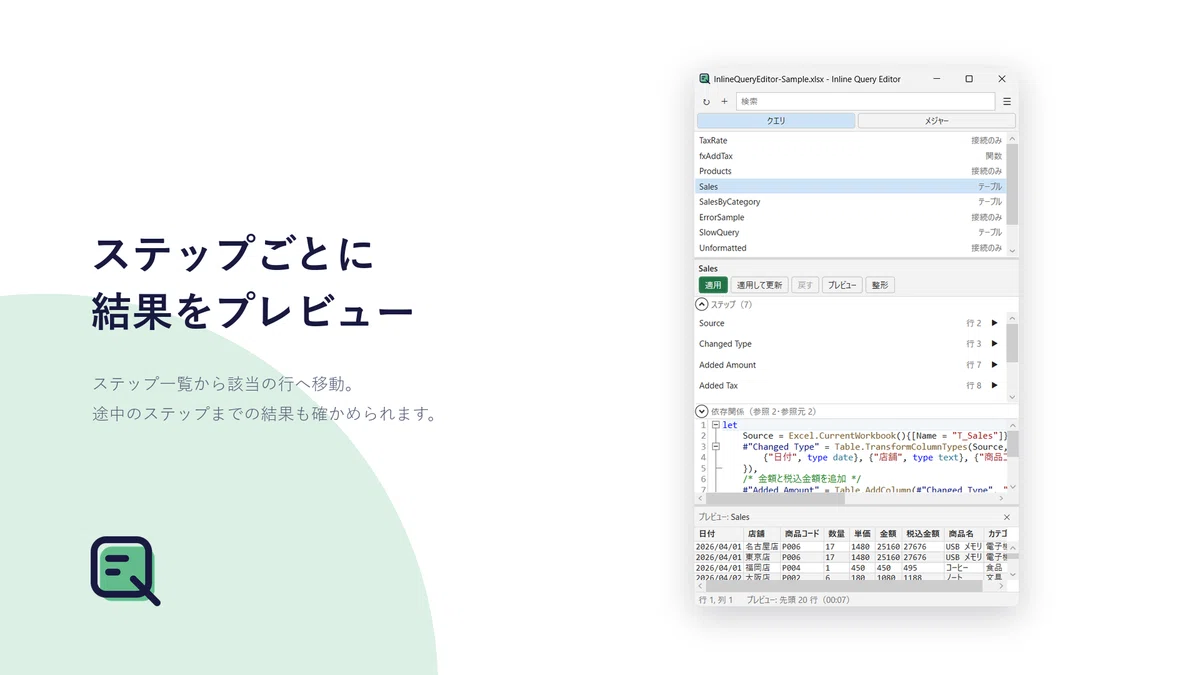Jump to the Source step with its arrow

[x=994, y=323]
